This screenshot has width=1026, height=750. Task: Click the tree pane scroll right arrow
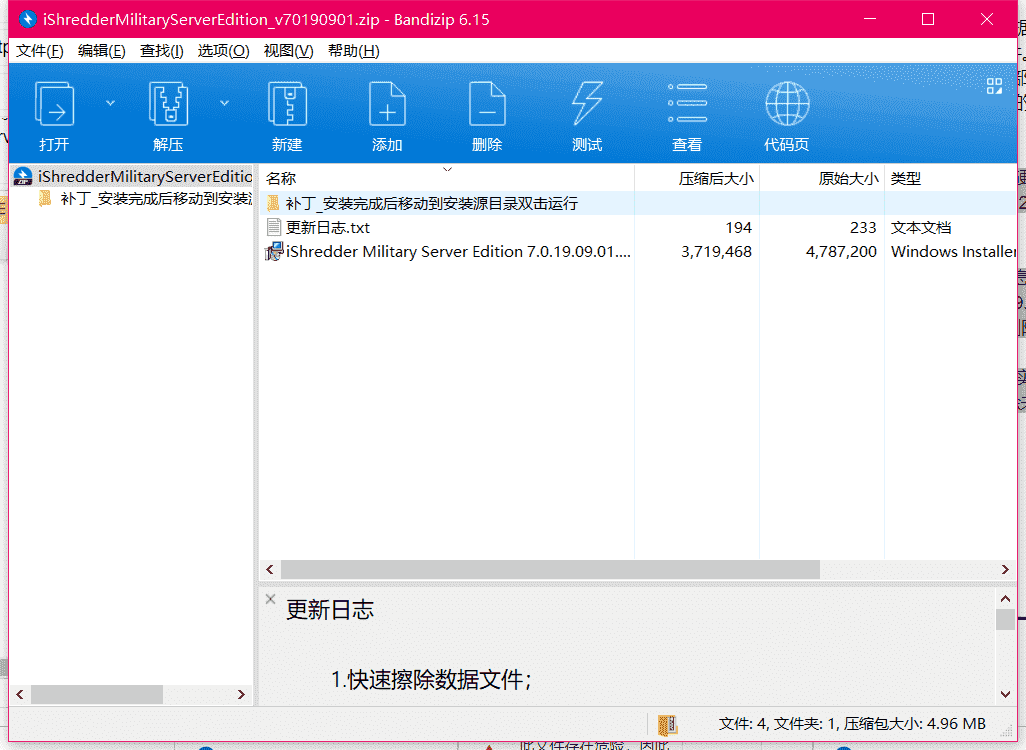click(x=241, y=694)
